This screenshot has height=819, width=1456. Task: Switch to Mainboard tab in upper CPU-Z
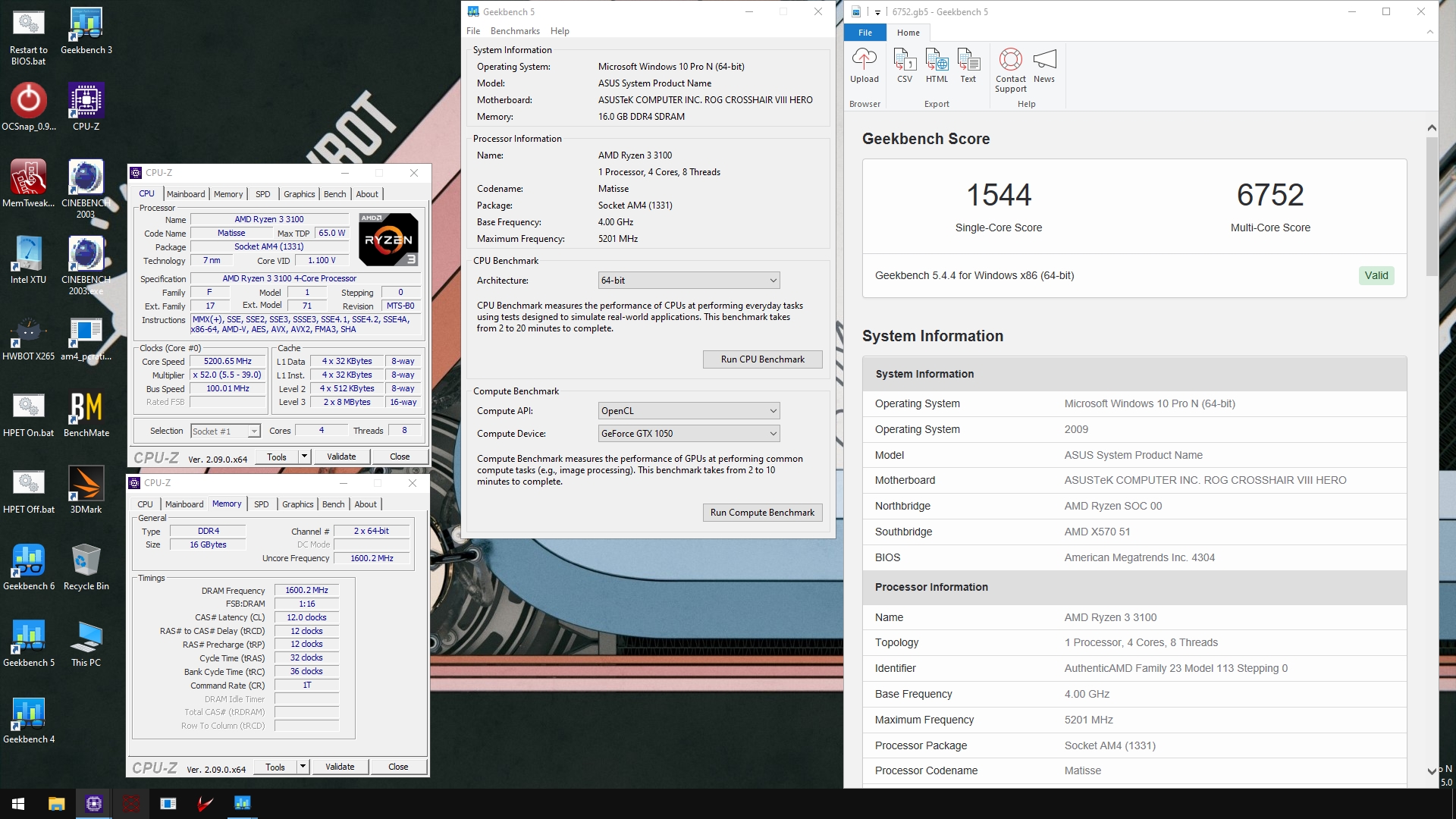[186, 194]
